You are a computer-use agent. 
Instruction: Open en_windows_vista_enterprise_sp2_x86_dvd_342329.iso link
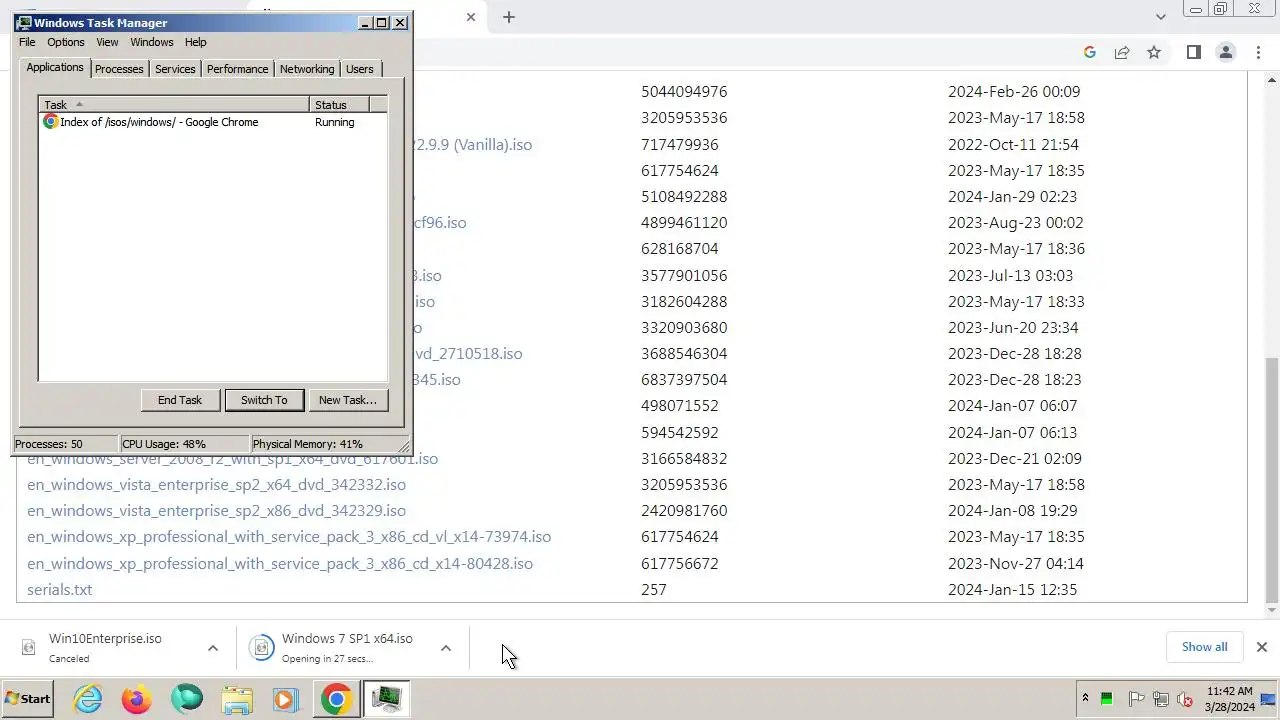(x=216, y=510)
